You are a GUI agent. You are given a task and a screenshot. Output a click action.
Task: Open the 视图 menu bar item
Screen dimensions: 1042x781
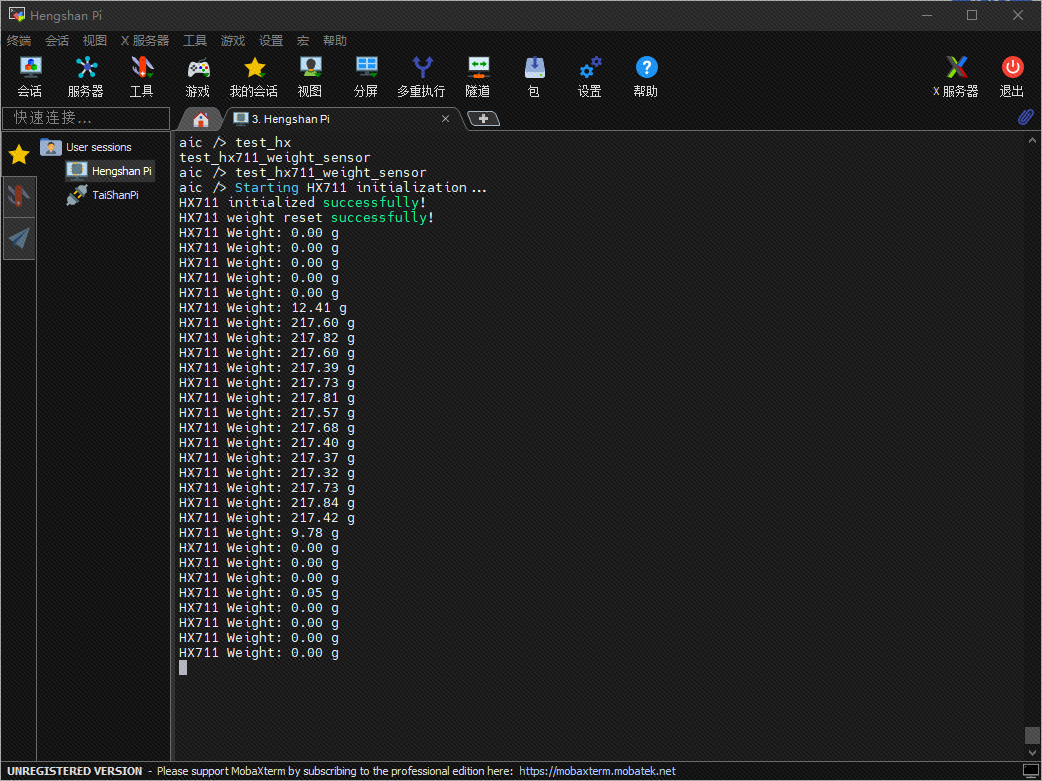tap(95, 41)
